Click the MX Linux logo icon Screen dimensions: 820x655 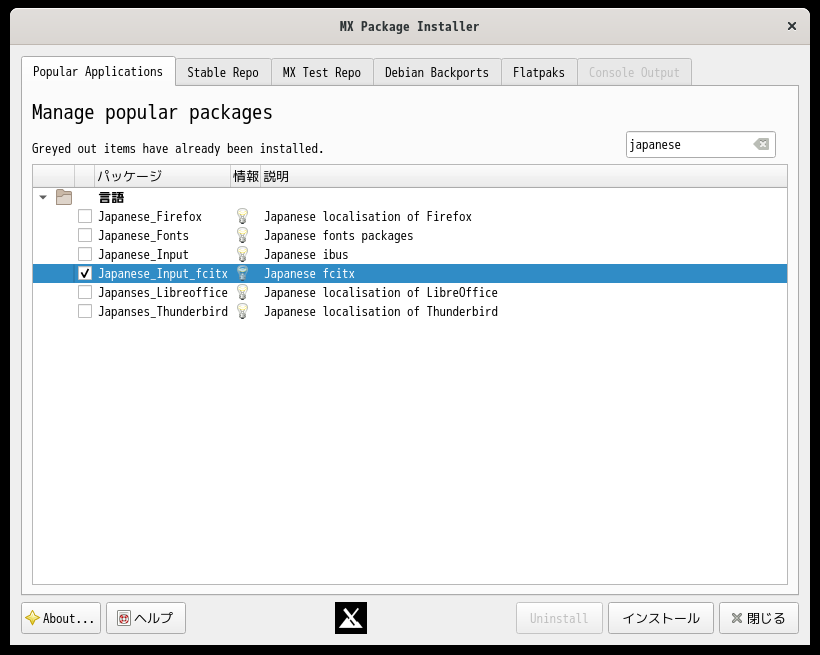point(351,618)
